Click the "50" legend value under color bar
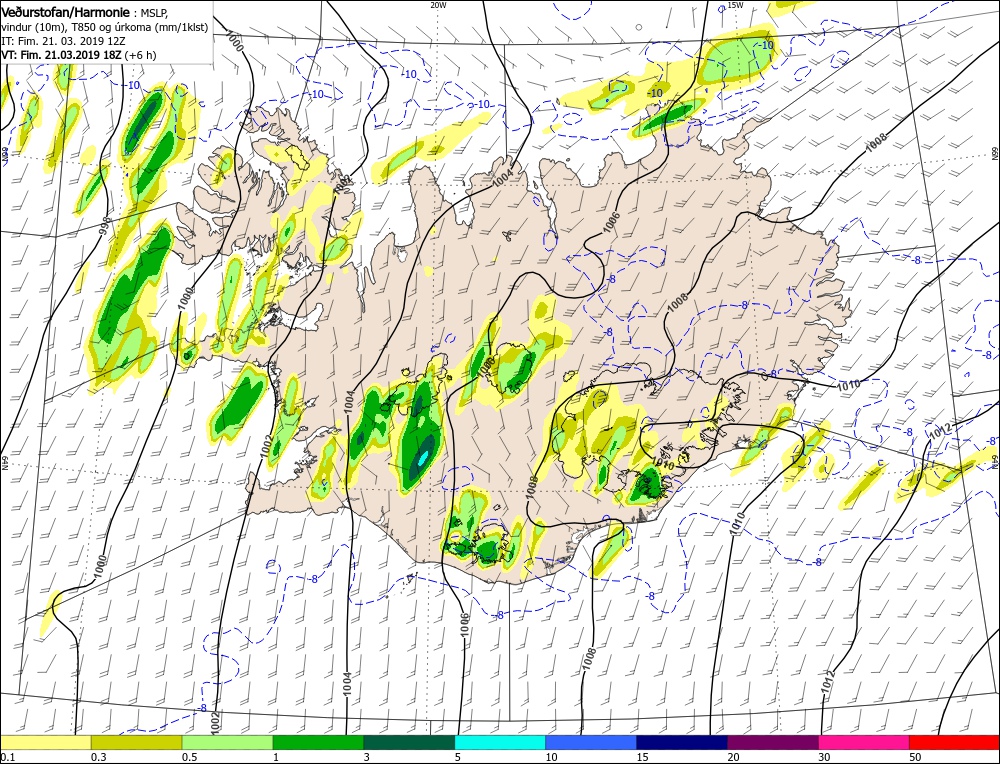This screenshot has width=1000, height=764. pos(915,756)
